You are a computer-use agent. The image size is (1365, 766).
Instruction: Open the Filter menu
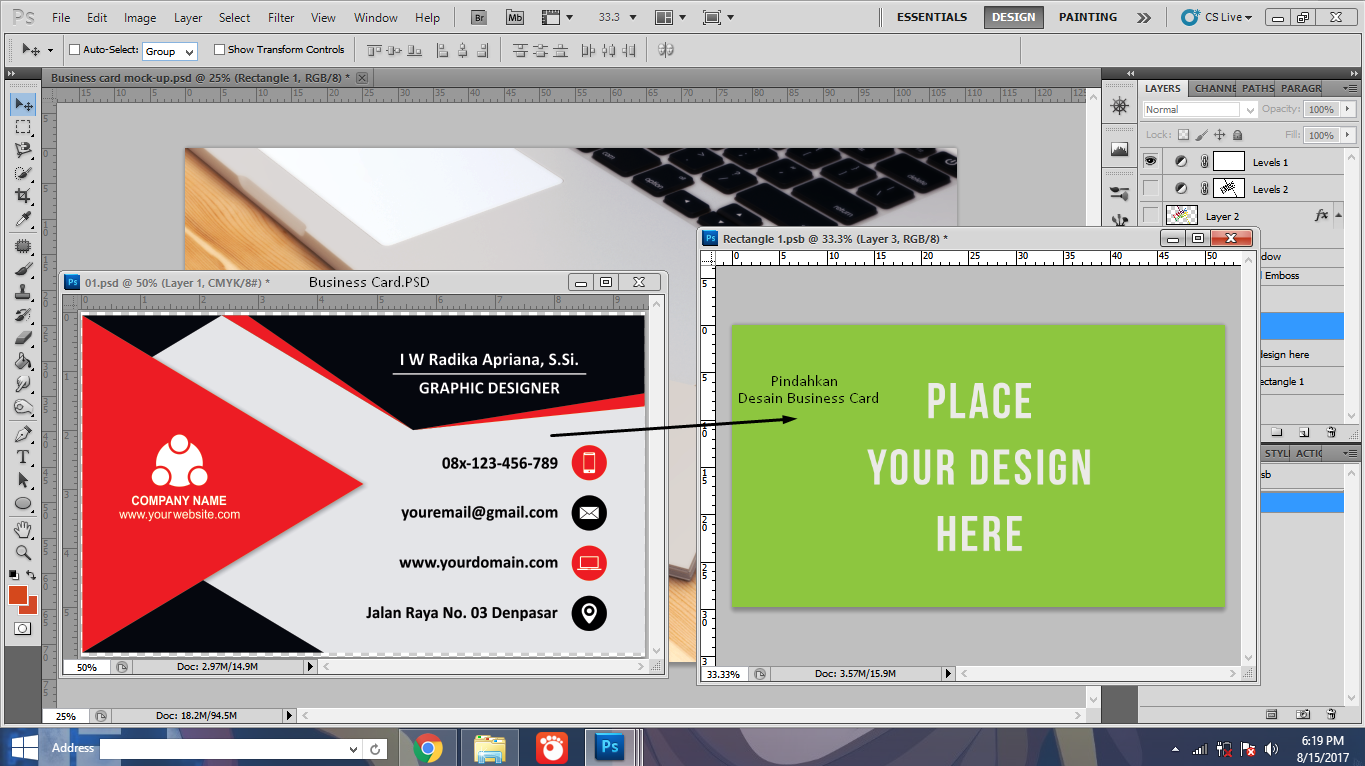click(281, 17)
